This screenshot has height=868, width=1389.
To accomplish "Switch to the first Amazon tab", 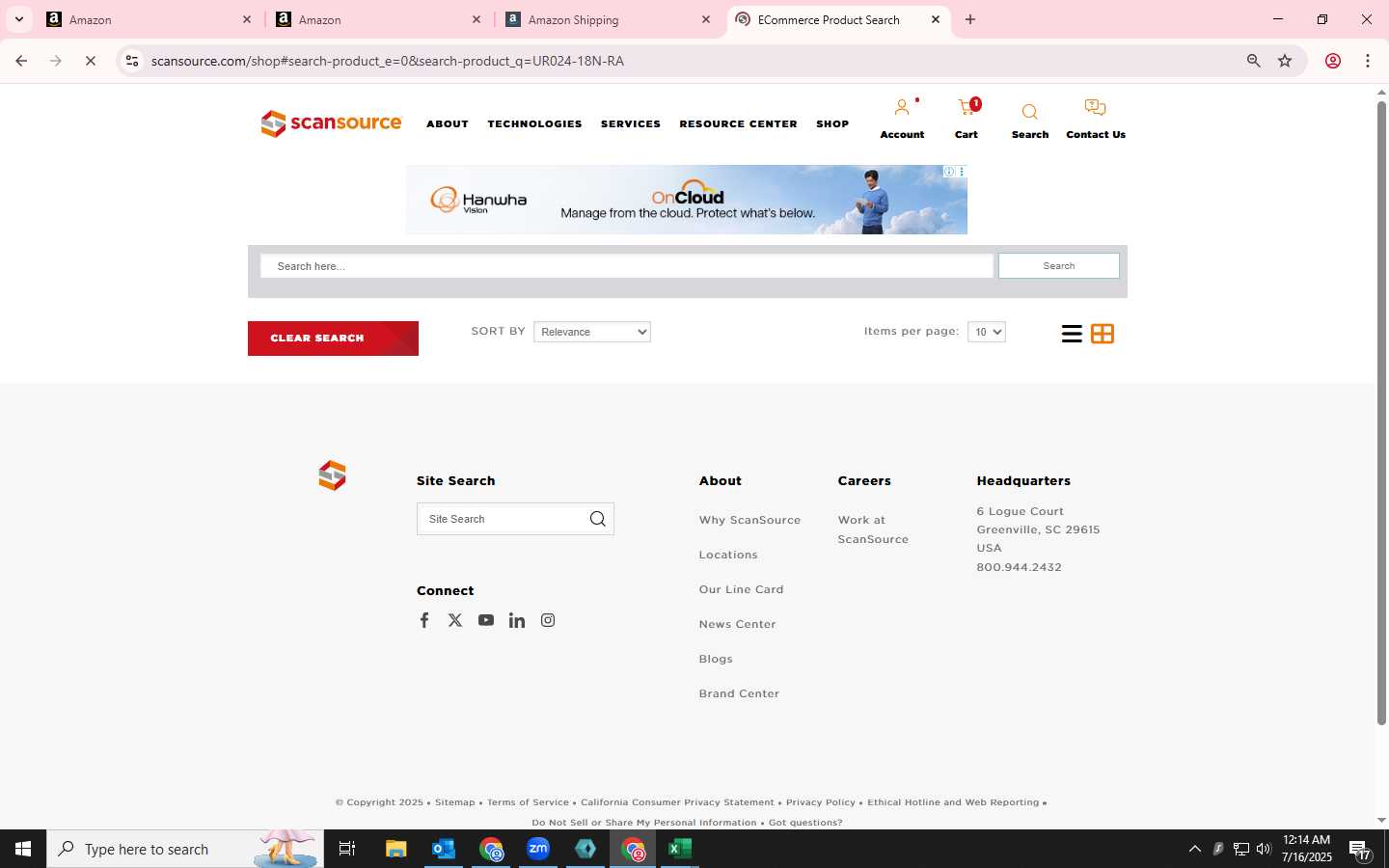I will (150, 19).
